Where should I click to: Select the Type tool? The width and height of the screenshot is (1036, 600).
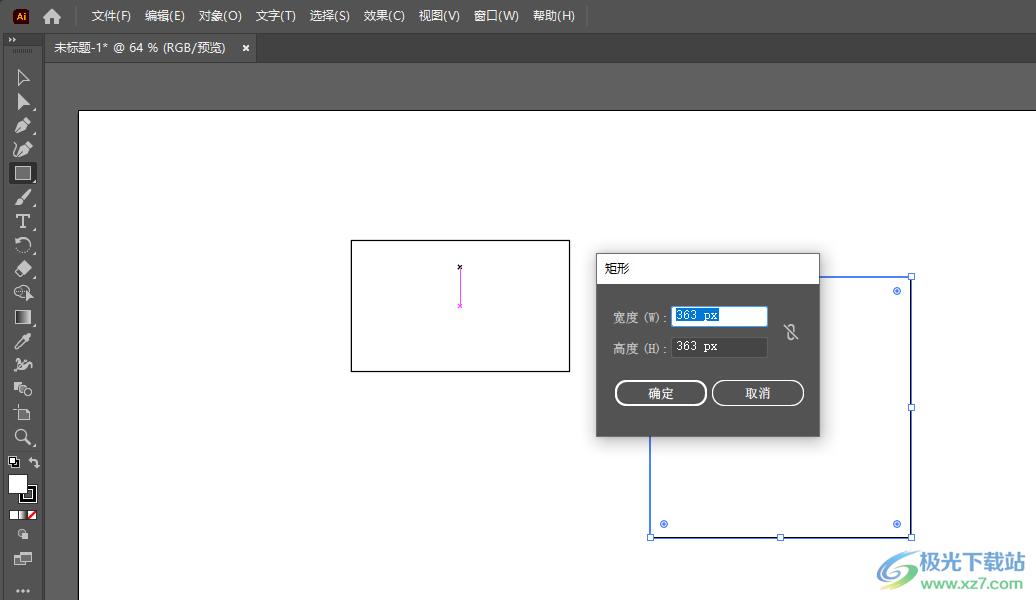[x=22, y=221]
